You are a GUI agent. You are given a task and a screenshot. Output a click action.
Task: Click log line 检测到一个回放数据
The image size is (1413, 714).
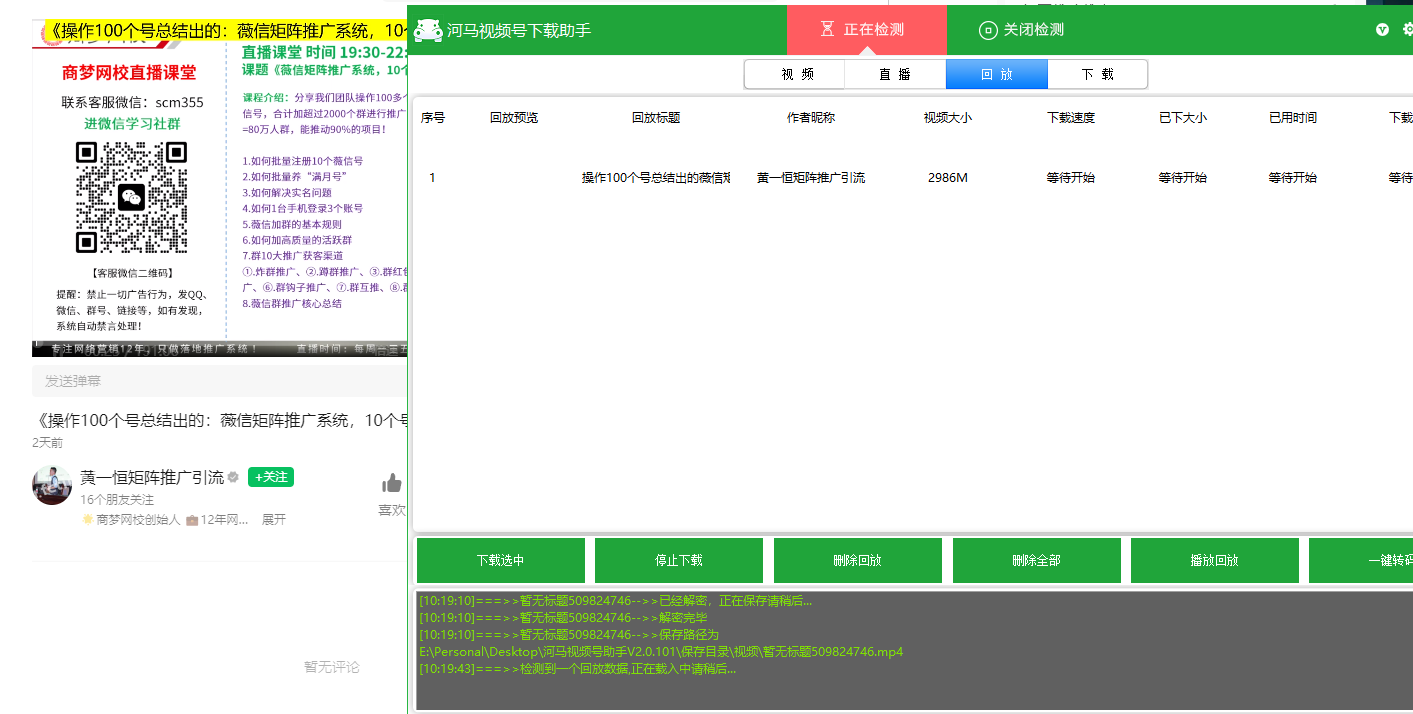point(577,669)
